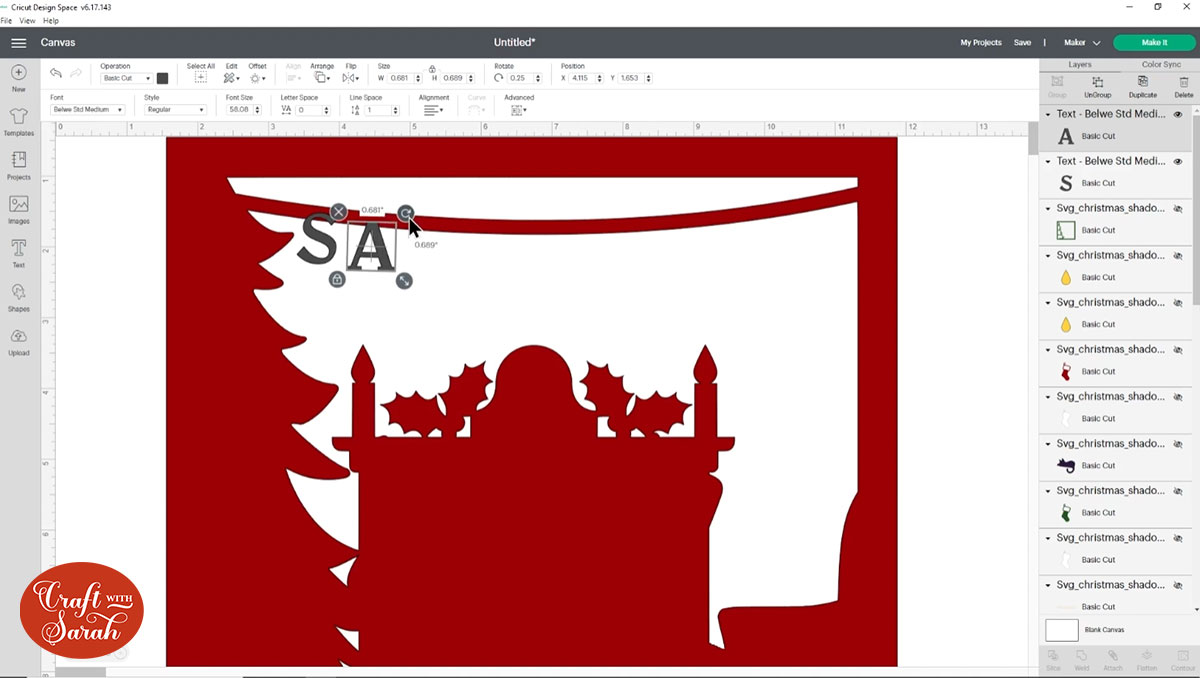Open My Projects link
Image resolution: width=1200 pixels, height=678 pixels.
980,43
